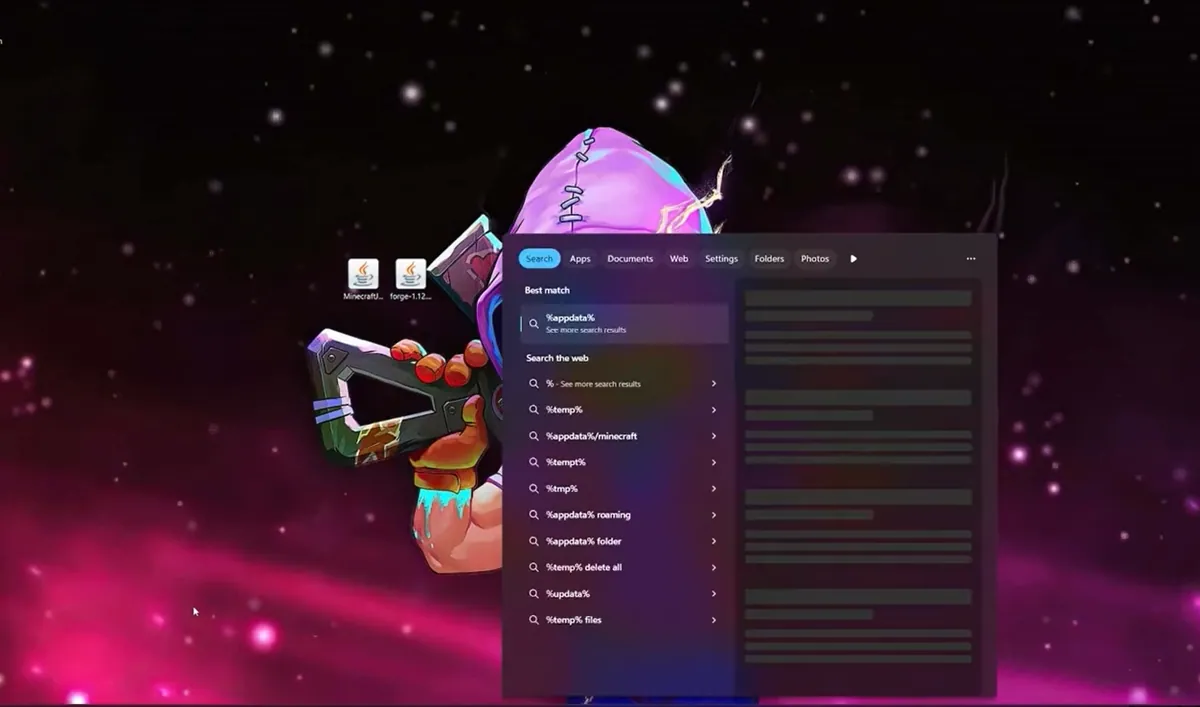The width and height of the screenshot is (1200, 707).
Task: Select the '%tmp%' web suggestion
Action: [624, 489]
